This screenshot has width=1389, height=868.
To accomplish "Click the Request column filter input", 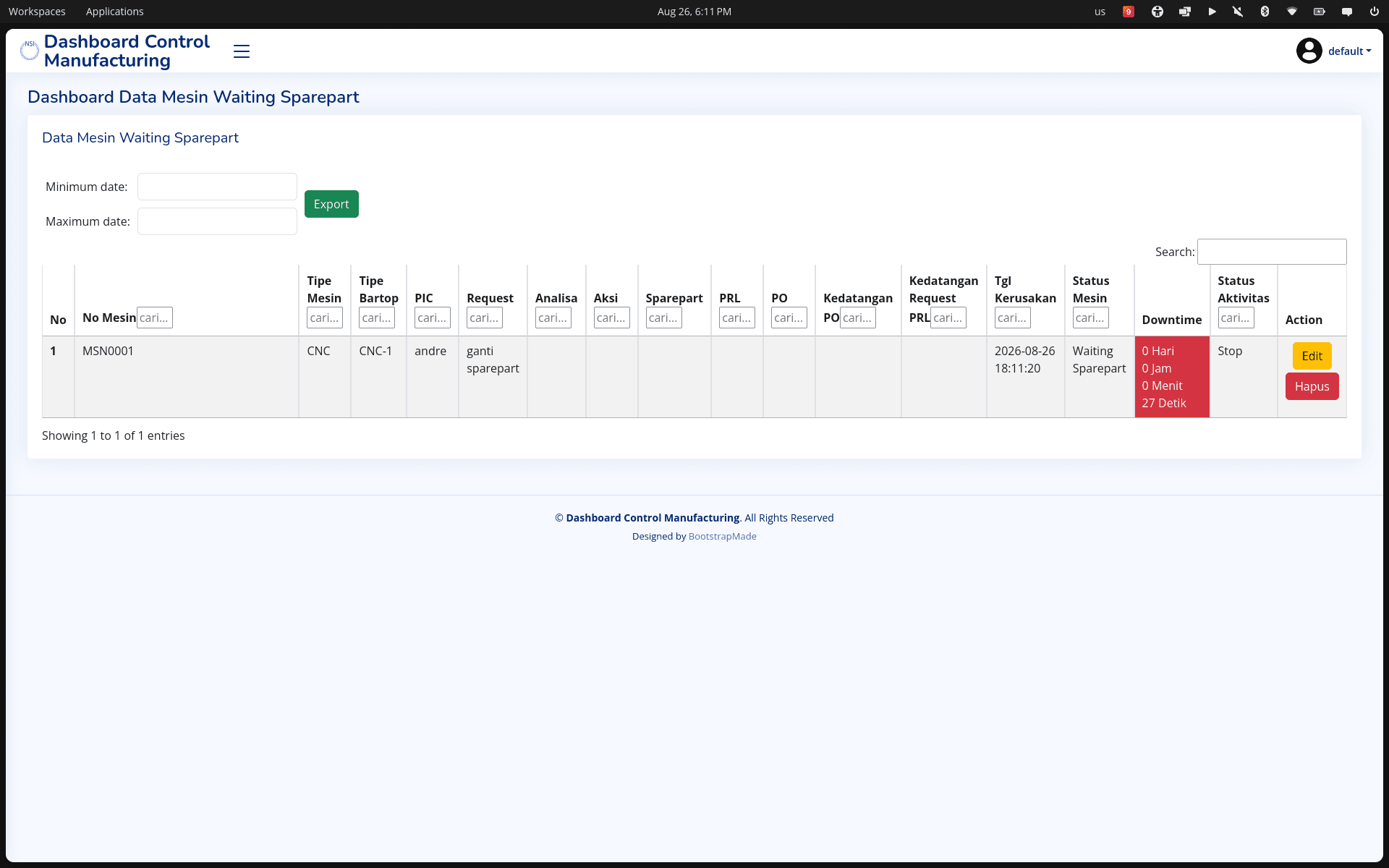I will [x=485, y=318].
